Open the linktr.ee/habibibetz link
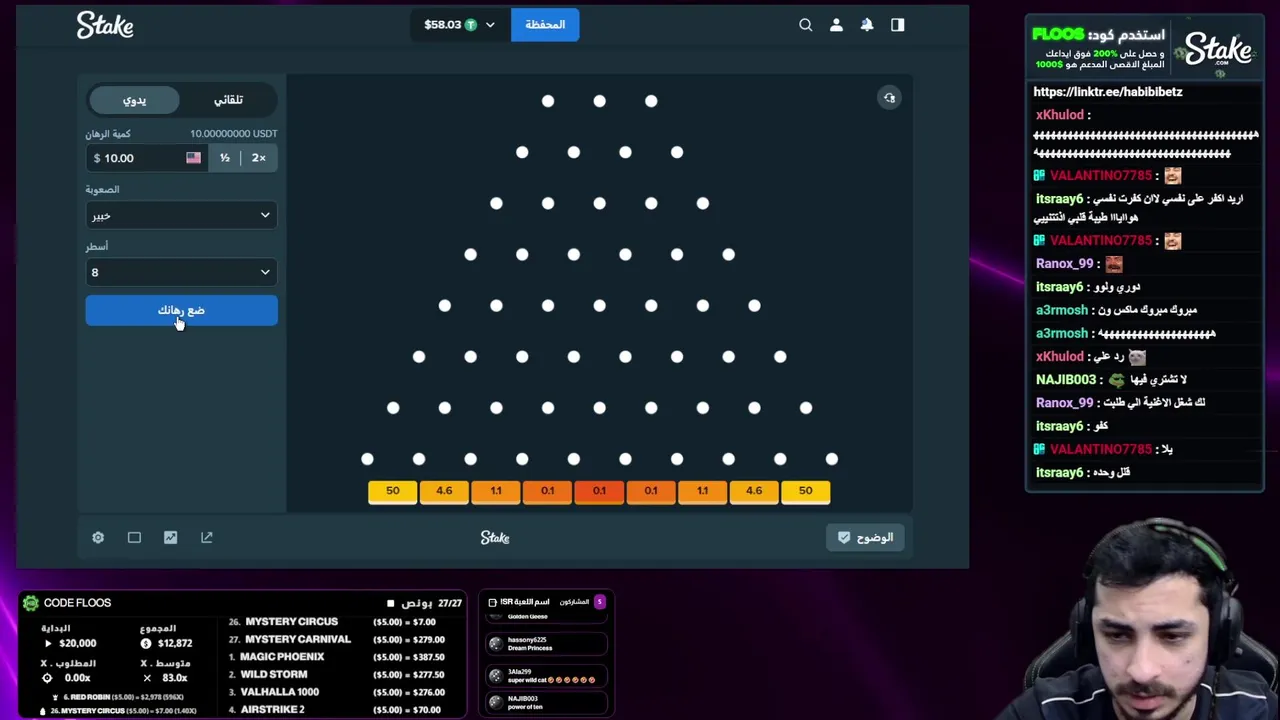This screenshot has height=720, width=1280. pyautogui.click(x=1108, y=92)
